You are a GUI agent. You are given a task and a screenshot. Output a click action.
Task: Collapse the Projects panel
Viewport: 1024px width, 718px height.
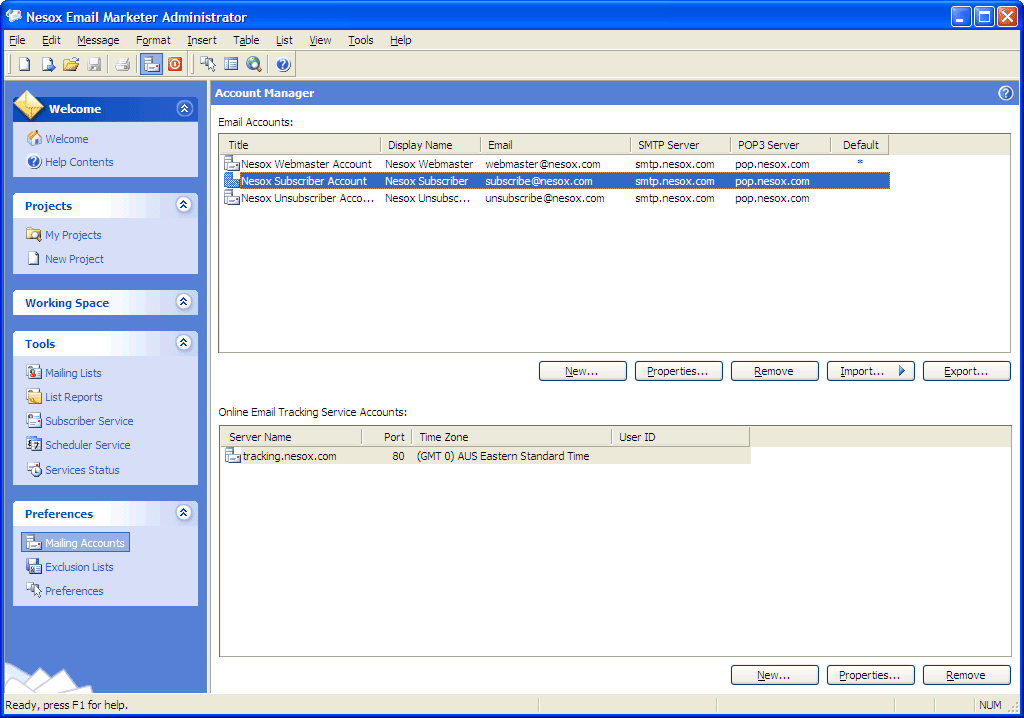click(x=184, y=204)
